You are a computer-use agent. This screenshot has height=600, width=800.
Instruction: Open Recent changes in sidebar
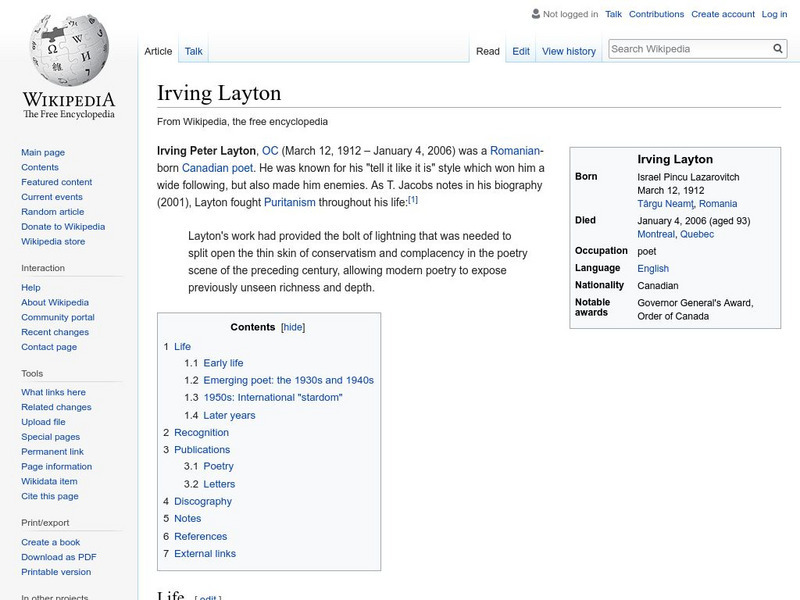55,332
